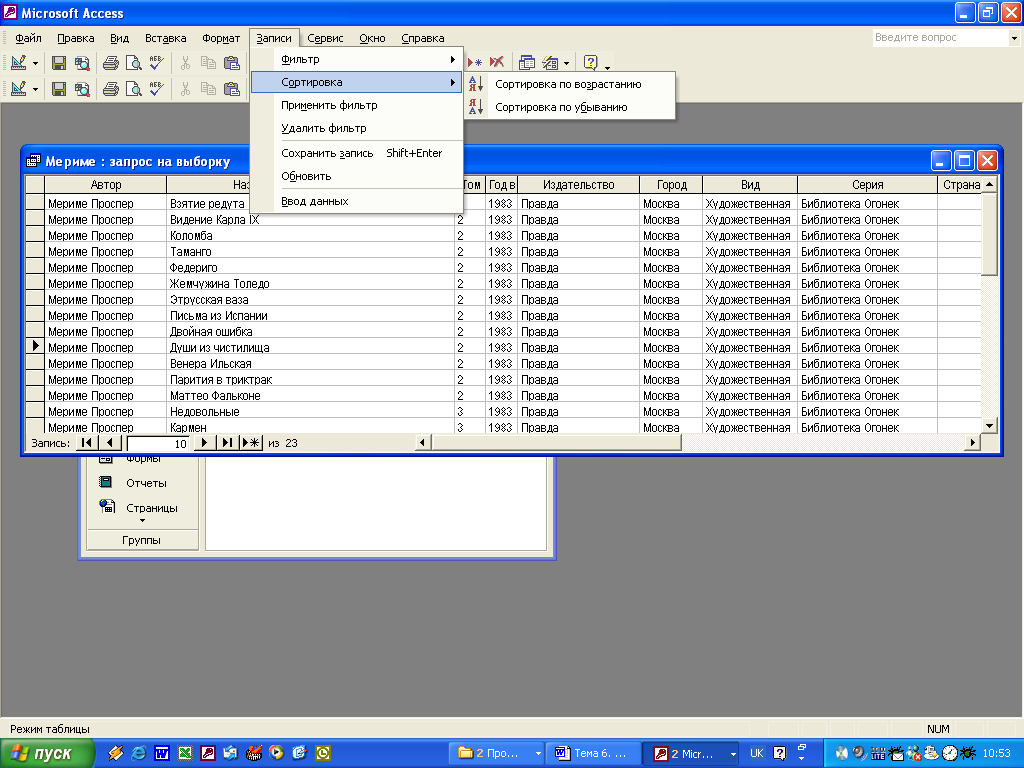The image size is (1024, 768).
Task: Open View dropdown arrow in upper toolbar row
Action: pos(35,63)
